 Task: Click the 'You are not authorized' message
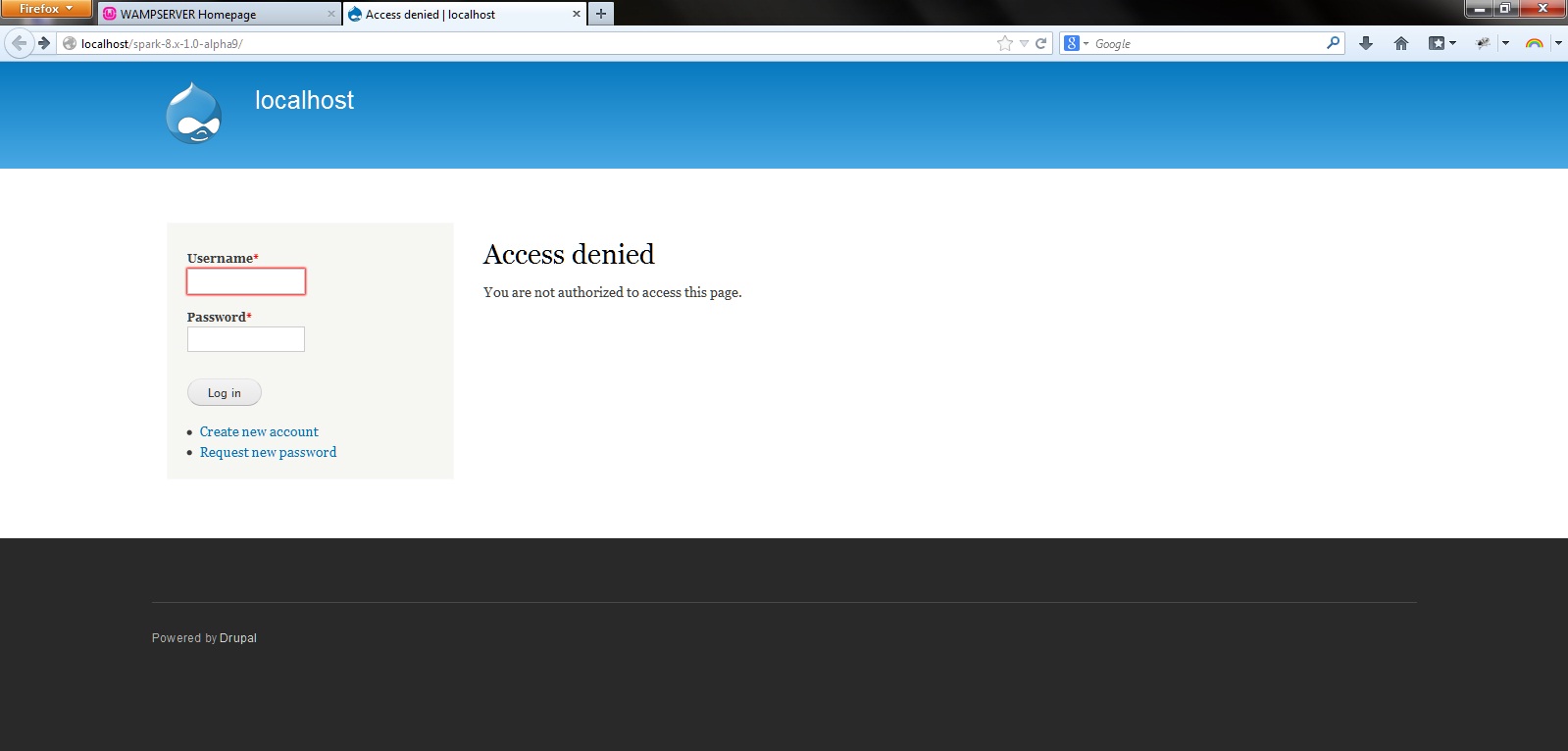tap(613, 292)
